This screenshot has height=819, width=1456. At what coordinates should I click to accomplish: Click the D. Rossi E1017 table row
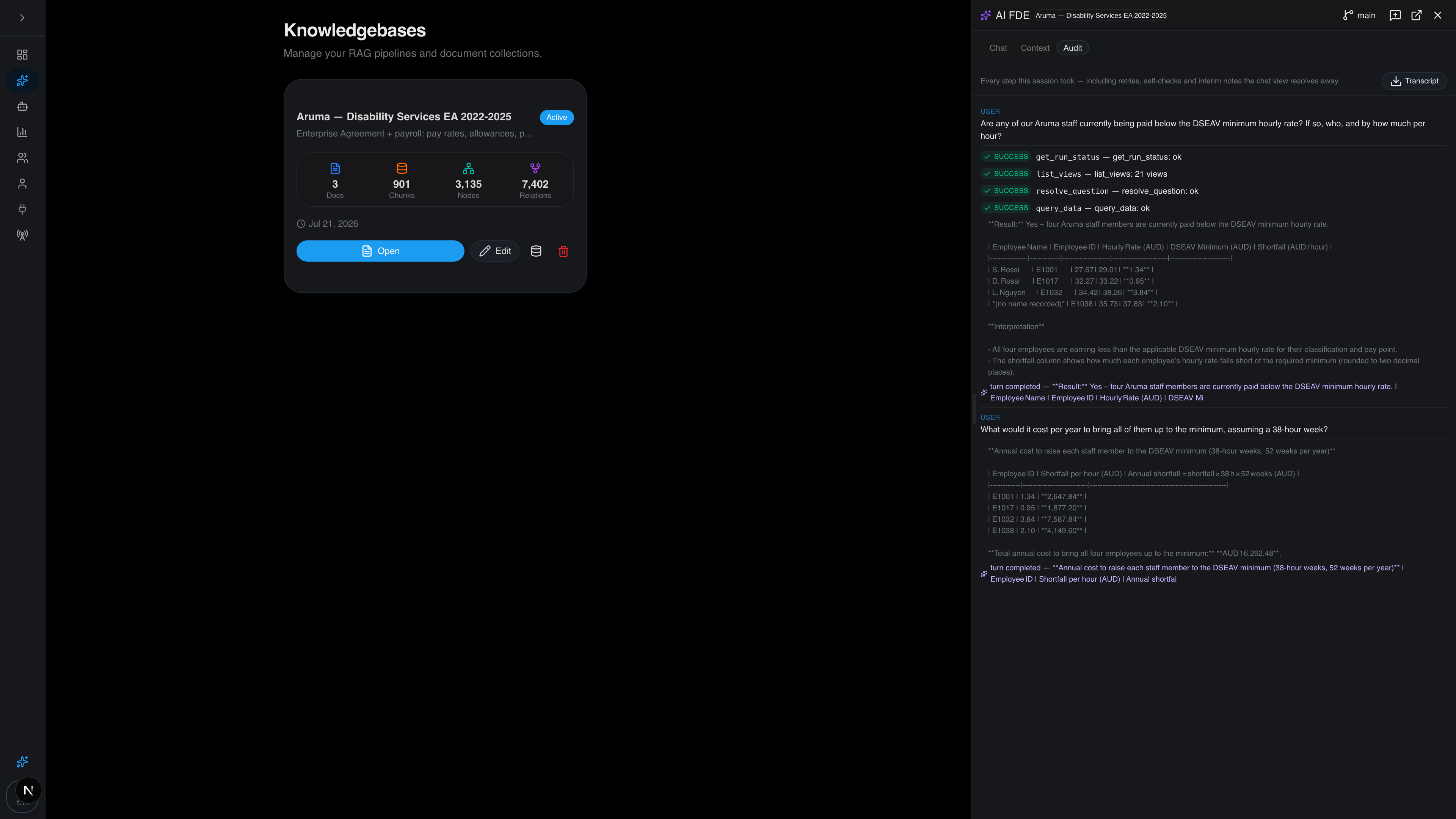1070,281
